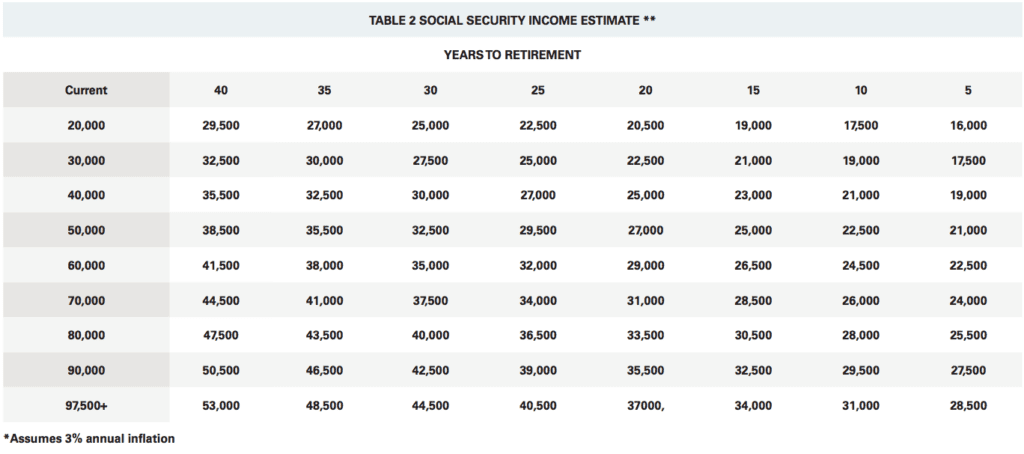
Task: Select the 25 years column header
Action: click(538, 90)
